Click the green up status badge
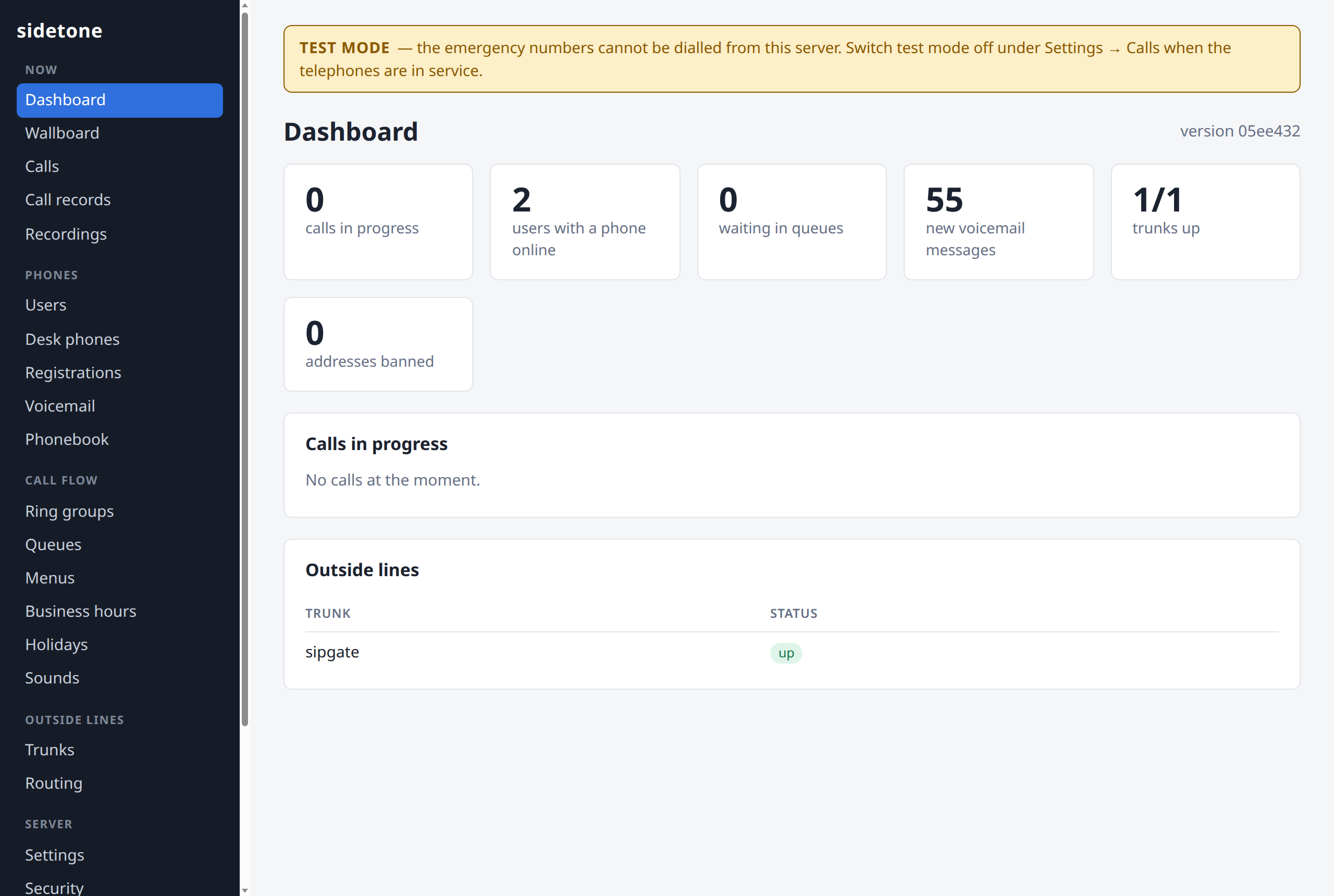 (786, 653)
